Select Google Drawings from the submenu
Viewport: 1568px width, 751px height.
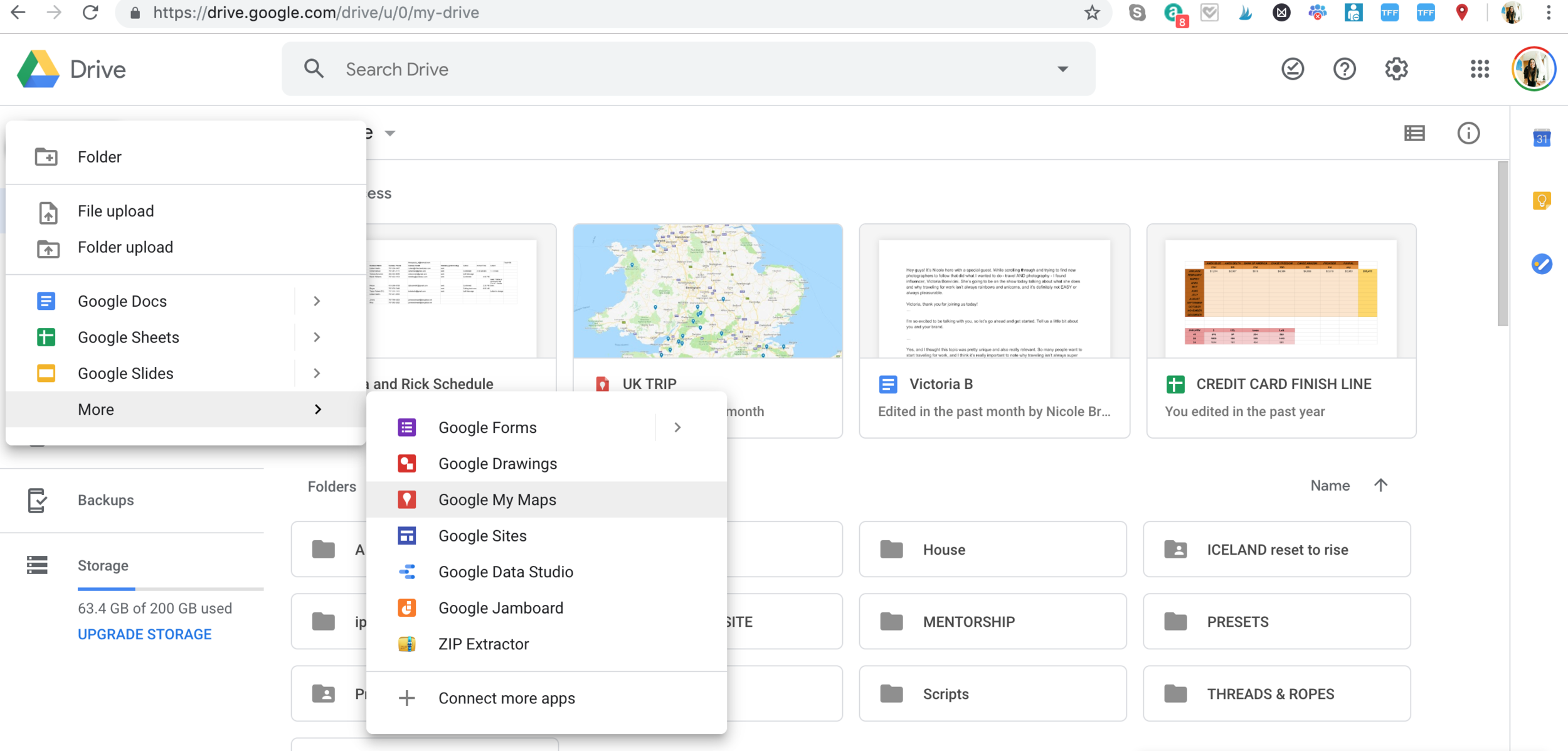tap(546, 464)
